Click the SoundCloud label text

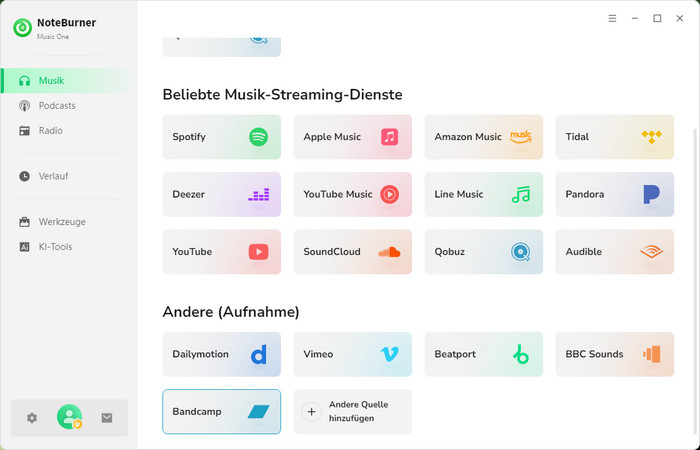point(332,252)
